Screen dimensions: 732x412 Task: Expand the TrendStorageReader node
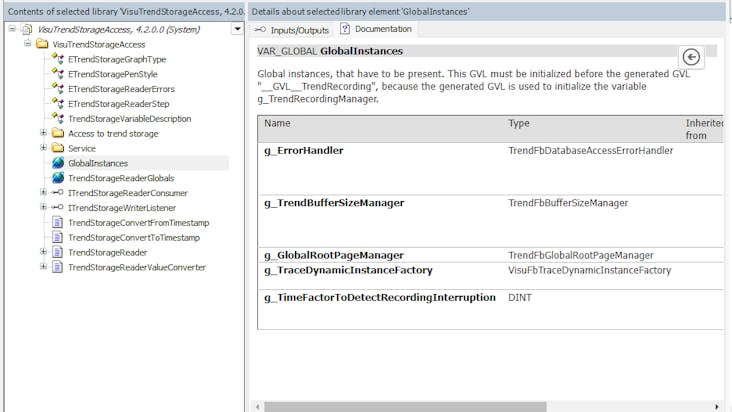pyautogui.click(x=43, y=252)
